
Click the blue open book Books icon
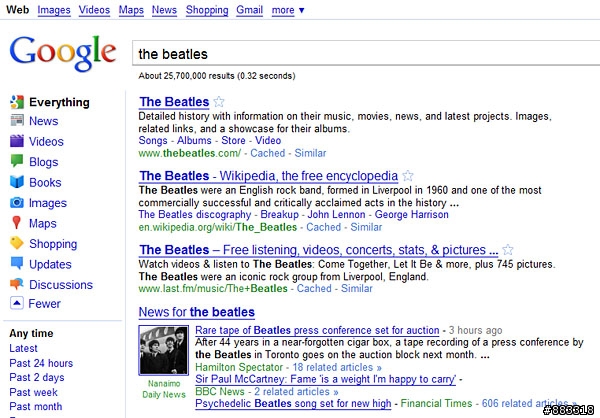click(17, 182)
